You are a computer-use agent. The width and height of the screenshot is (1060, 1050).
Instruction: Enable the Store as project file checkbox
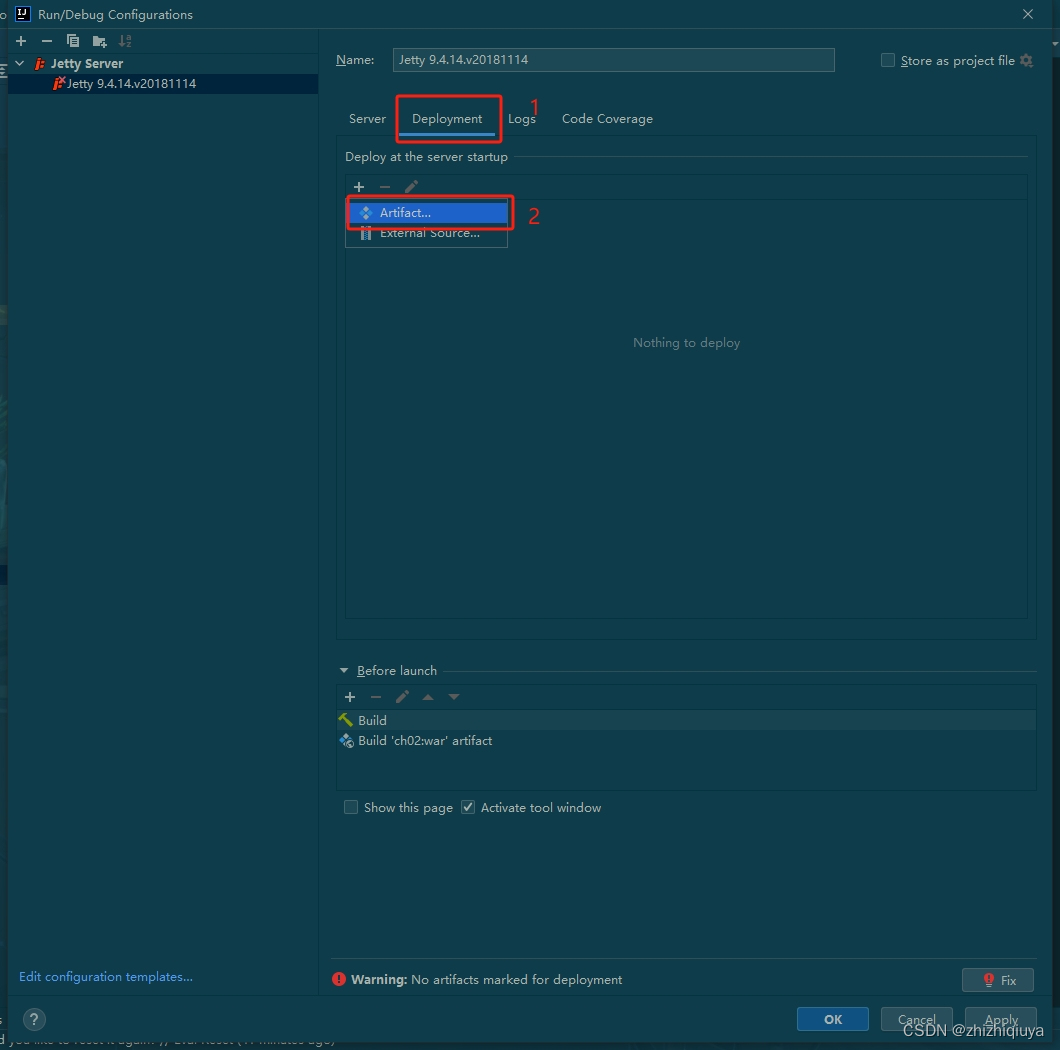(x=887, y=60)
